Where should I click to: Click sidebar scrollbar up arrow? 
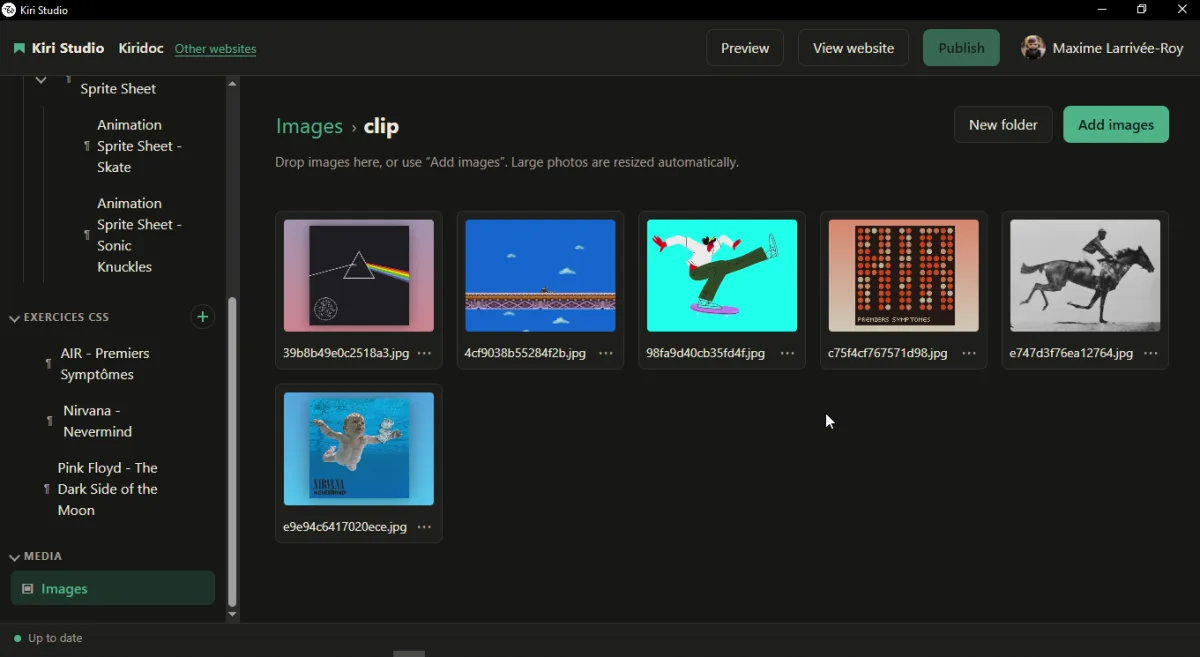[232, 84]
